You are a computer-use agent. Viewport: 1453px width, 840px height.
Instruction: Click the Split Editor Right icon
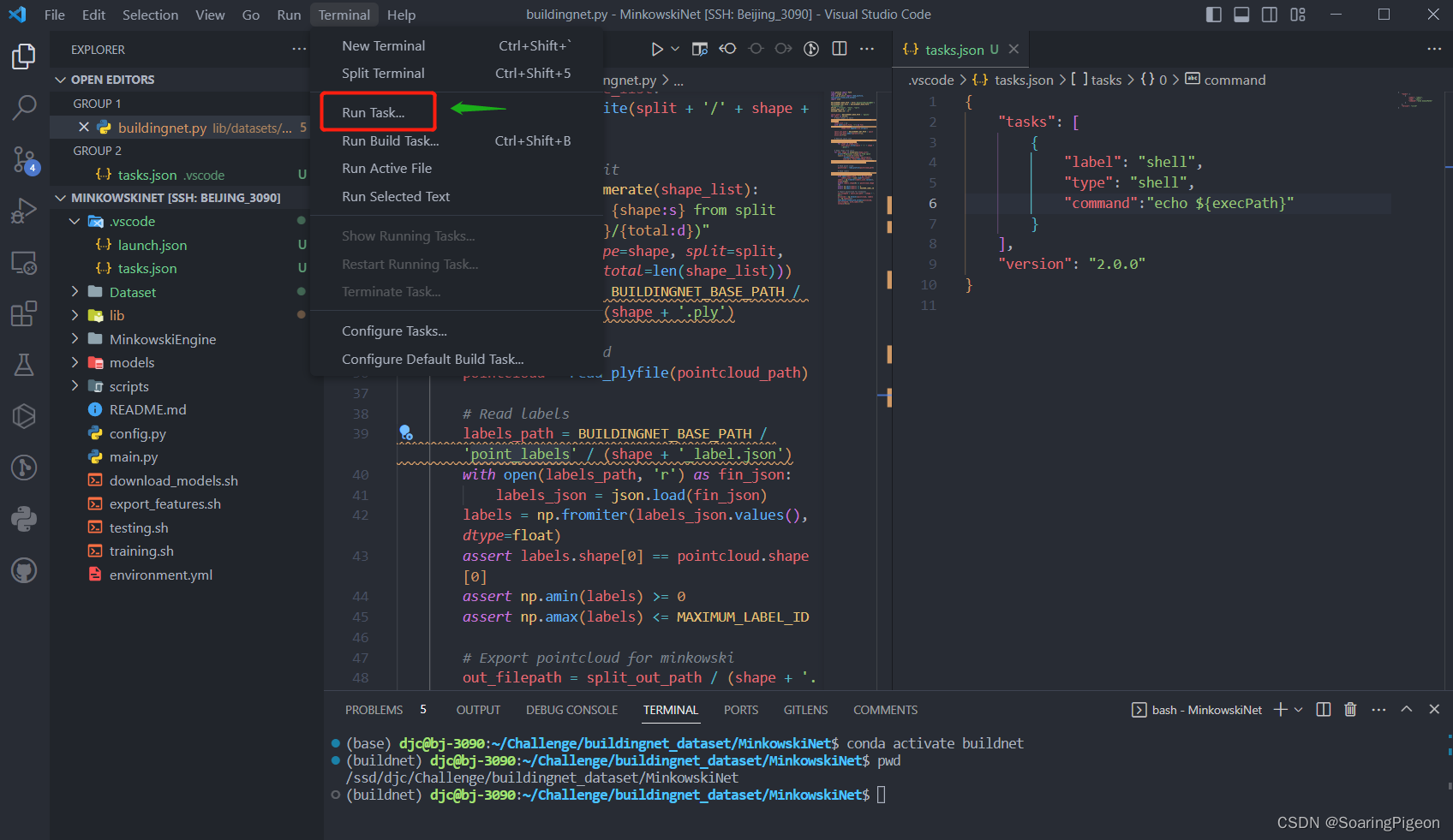click(x=840, y=49)
